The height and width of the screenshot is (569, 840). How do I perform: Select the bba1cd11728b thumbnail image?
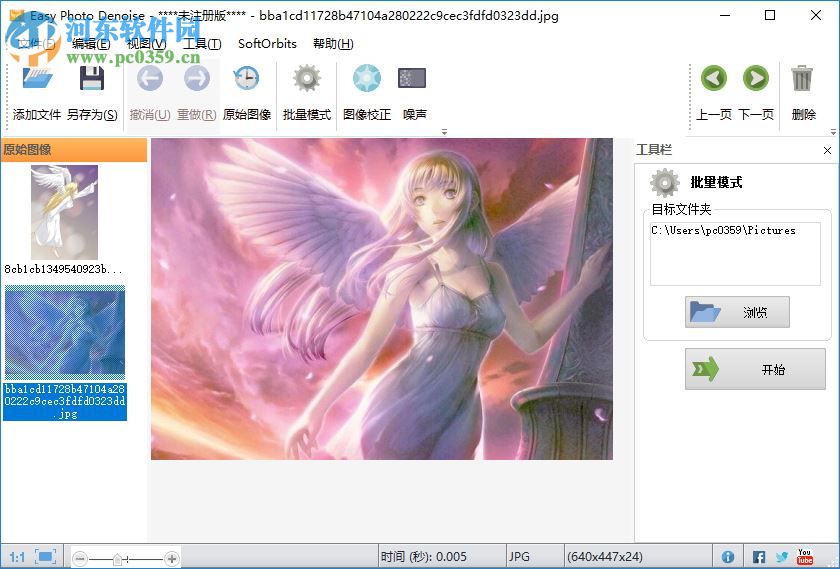65,332
